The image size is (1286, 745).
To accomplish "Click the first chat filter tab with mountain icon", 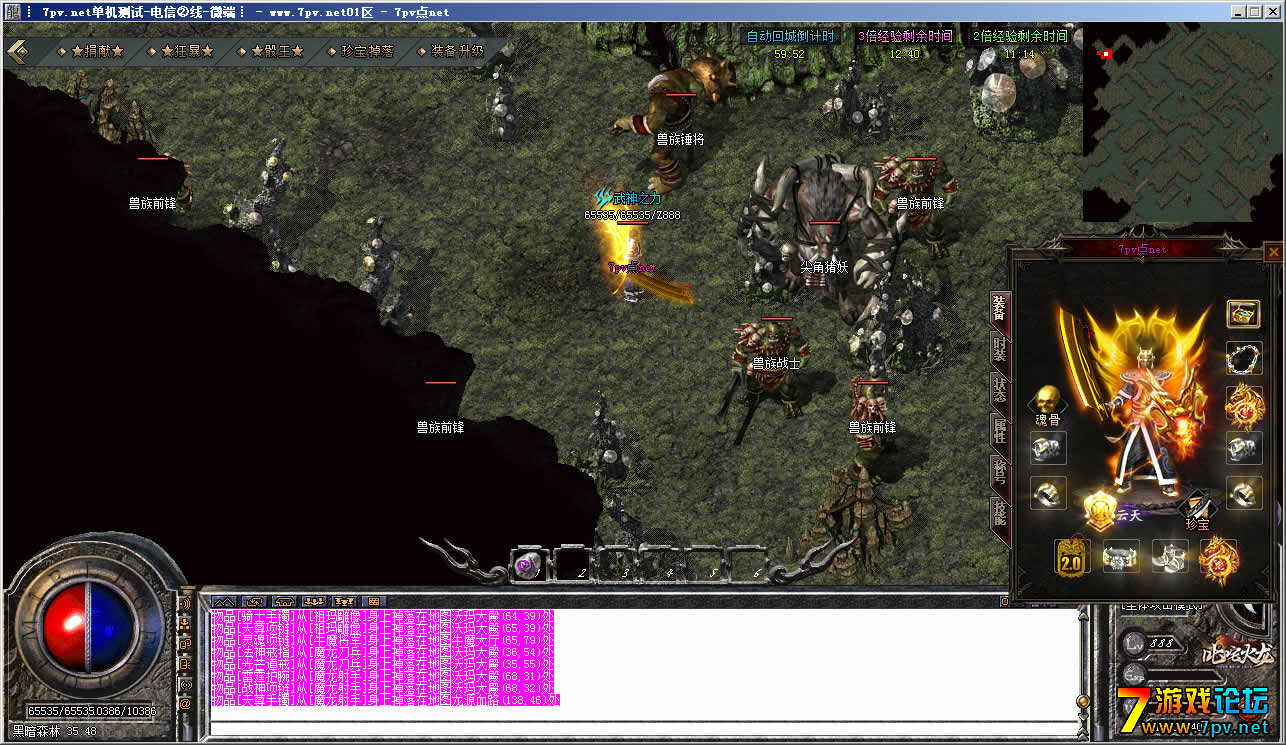I will click(x=223, y=602).
